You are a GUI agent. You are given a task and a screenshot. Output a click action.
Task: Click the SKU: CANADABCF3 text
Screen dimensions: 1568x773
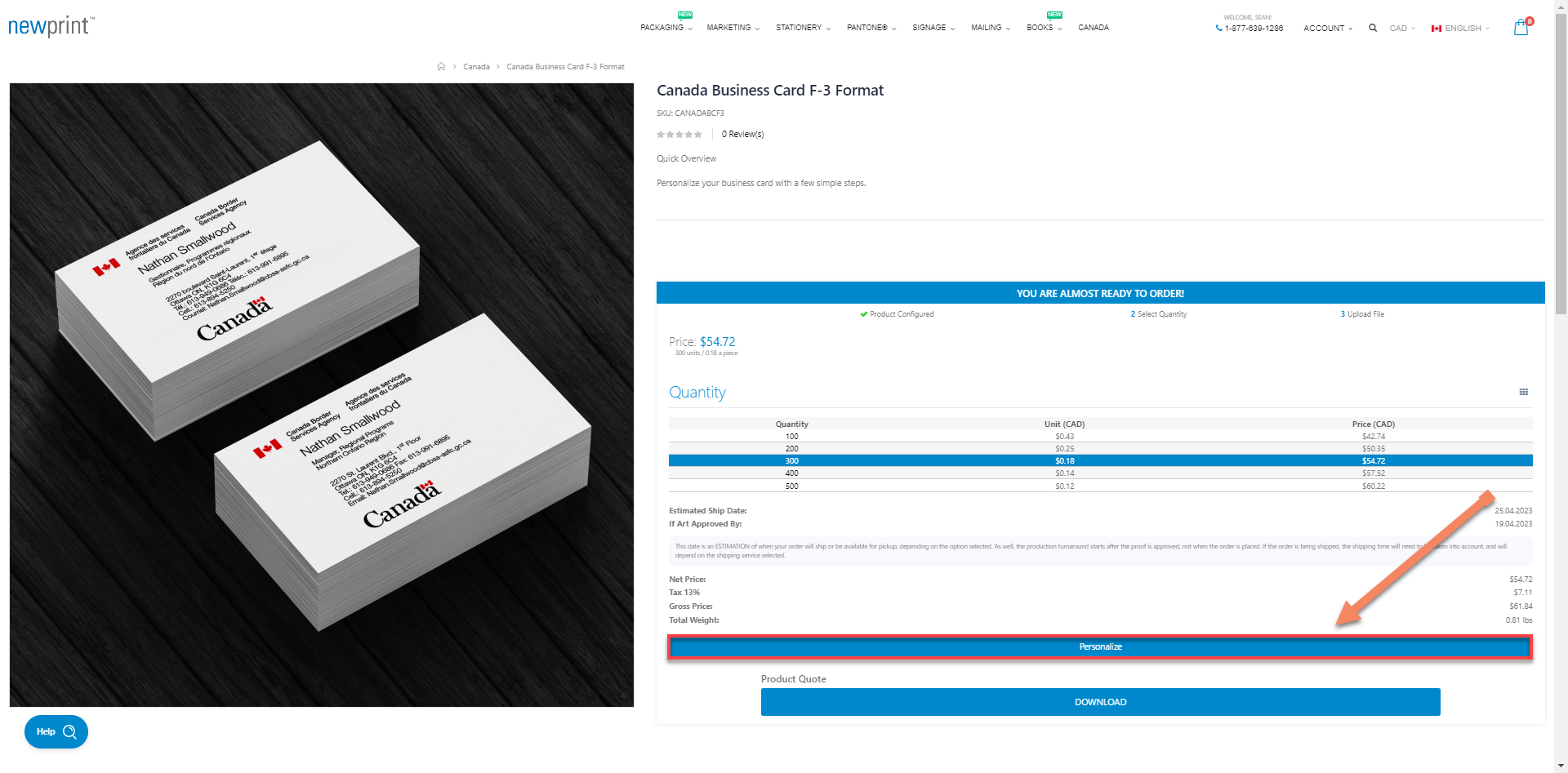click(x=690, y=113)
